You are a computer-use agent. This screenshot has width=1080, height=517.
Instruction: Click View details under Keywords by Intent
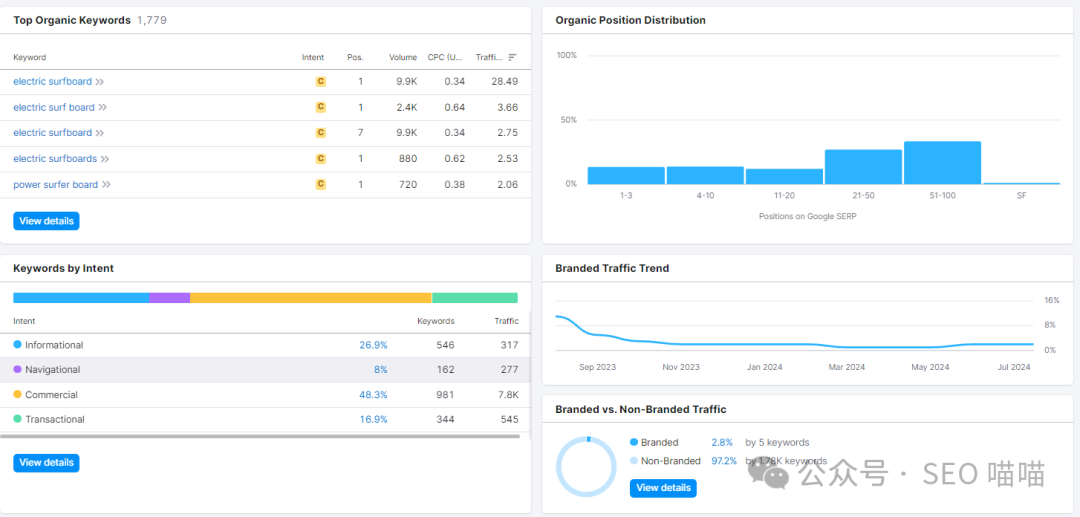point(46,463)
